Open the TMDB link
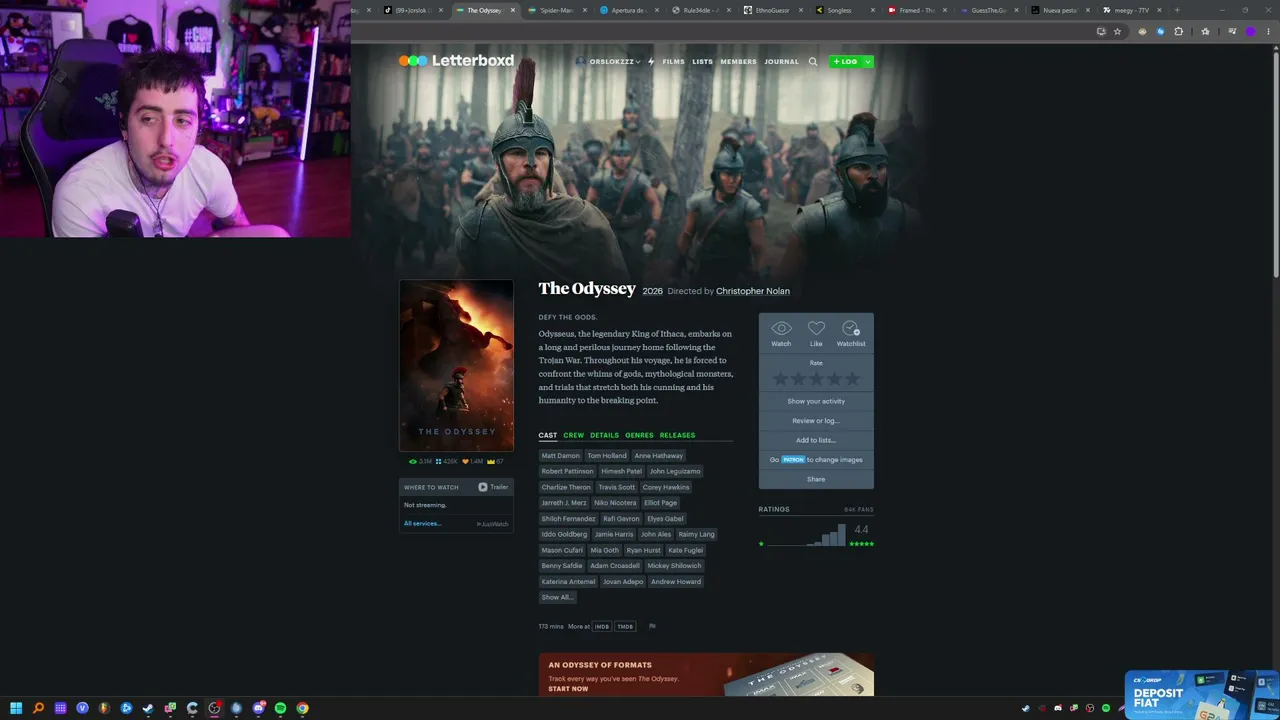 (625, 627)
